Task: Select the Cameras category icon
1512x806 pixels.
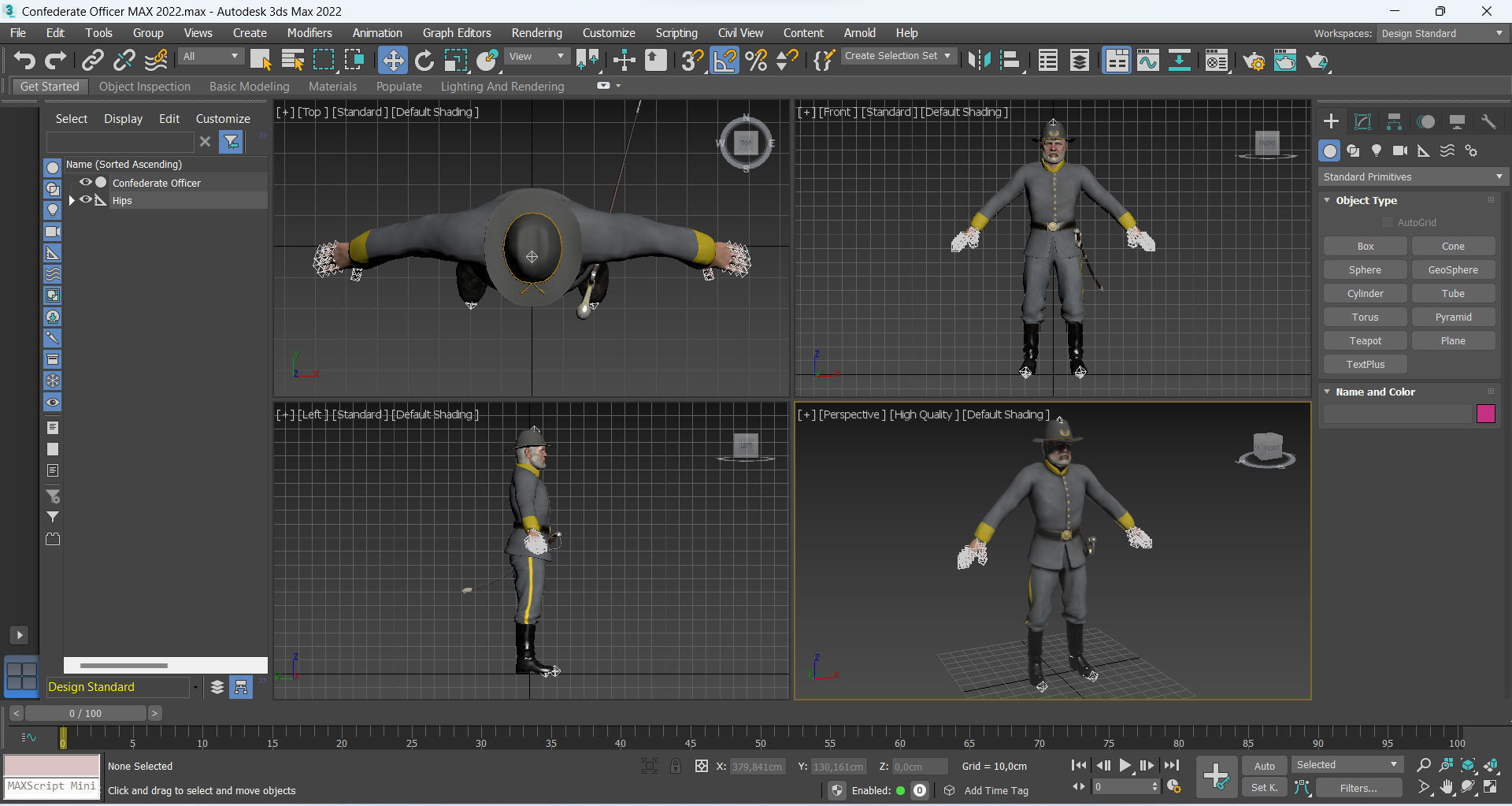Action: pos(1400,150)
